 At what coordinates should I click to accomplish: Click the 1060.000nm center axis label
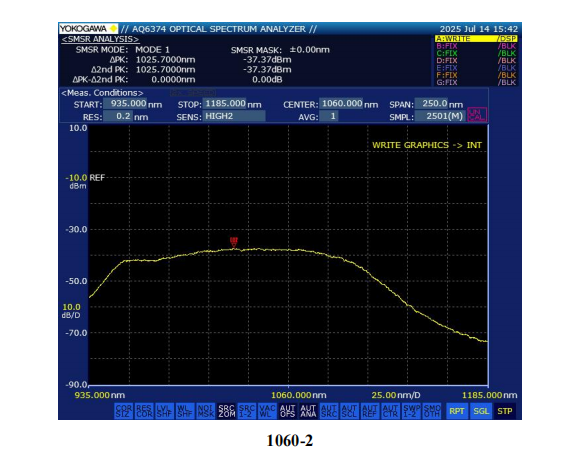pyautogui.click(x=299, y=395)
